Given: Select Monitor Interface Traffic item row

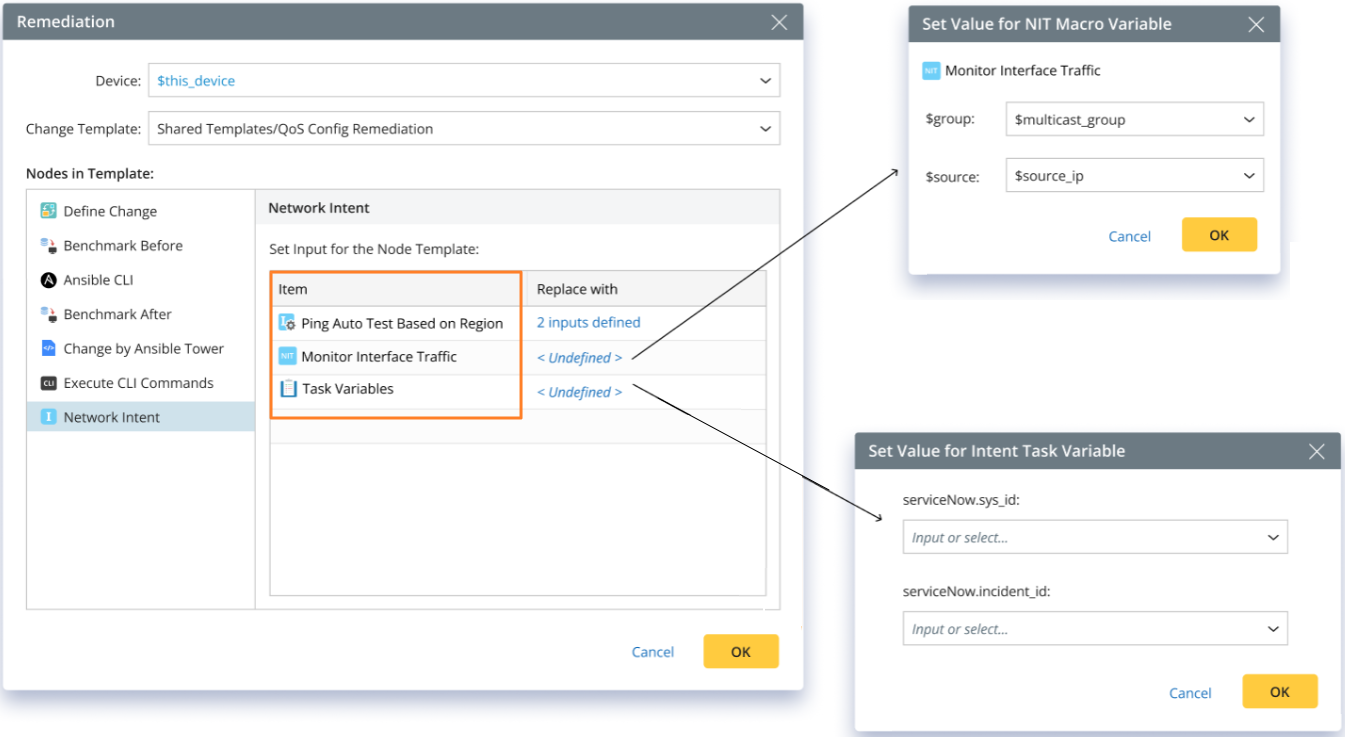Looking at the screenshot, I should [379, 357].
